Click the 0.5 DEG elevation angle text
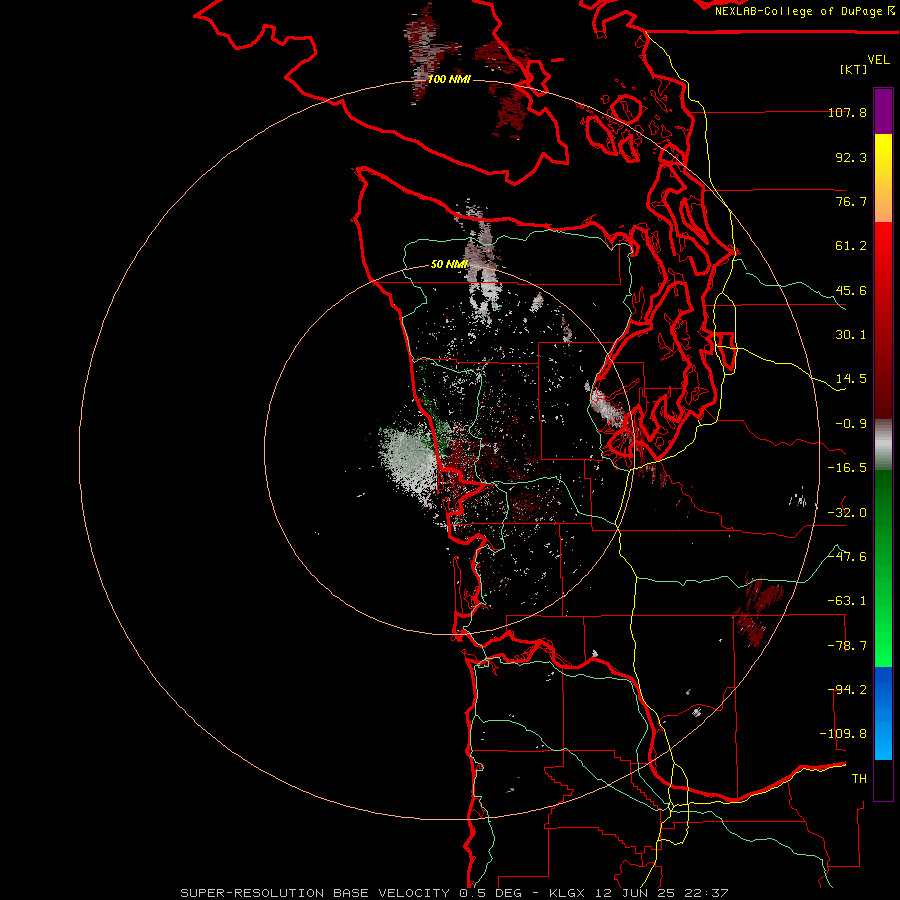Image resolution: width=900 pixels, height=900 pixels. tap(490, 893)
